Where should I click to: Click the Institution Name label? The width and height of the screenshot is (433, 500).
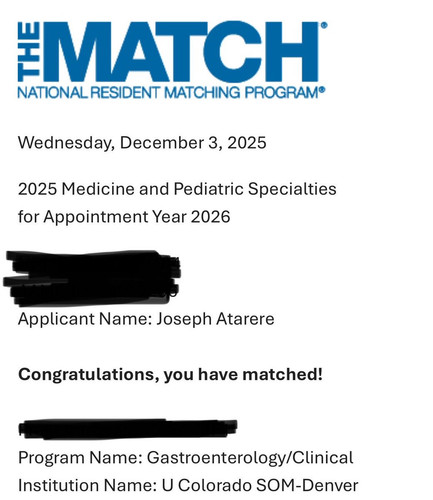pyautogui.click(x=87, y=485)
